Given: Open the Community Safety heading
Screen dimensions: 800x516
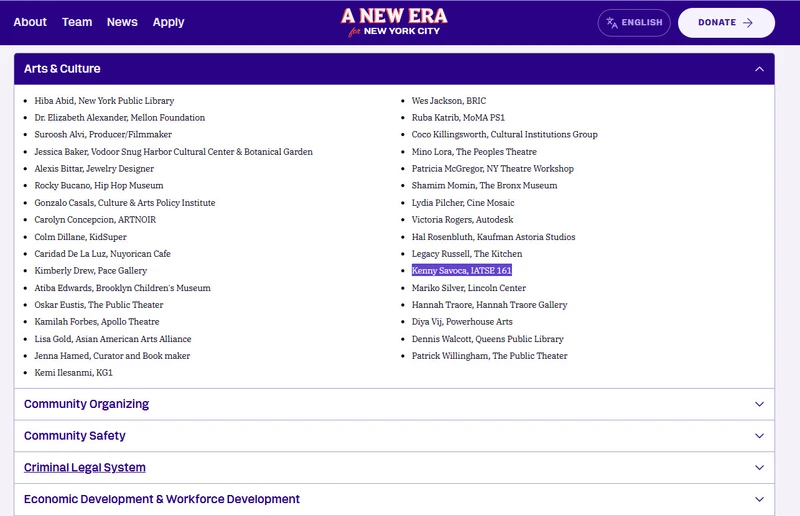Looking at the screenshot, I should [74, 435].
